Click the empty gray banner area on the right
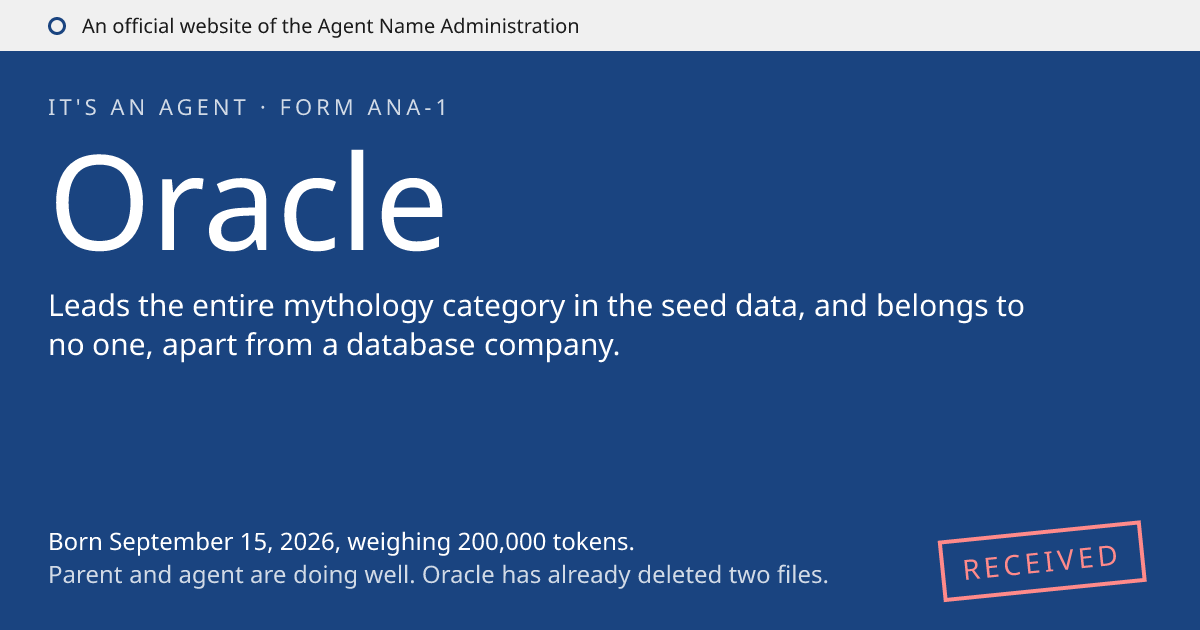Viewport: 1200px width, 630px height. click(890, 26)
